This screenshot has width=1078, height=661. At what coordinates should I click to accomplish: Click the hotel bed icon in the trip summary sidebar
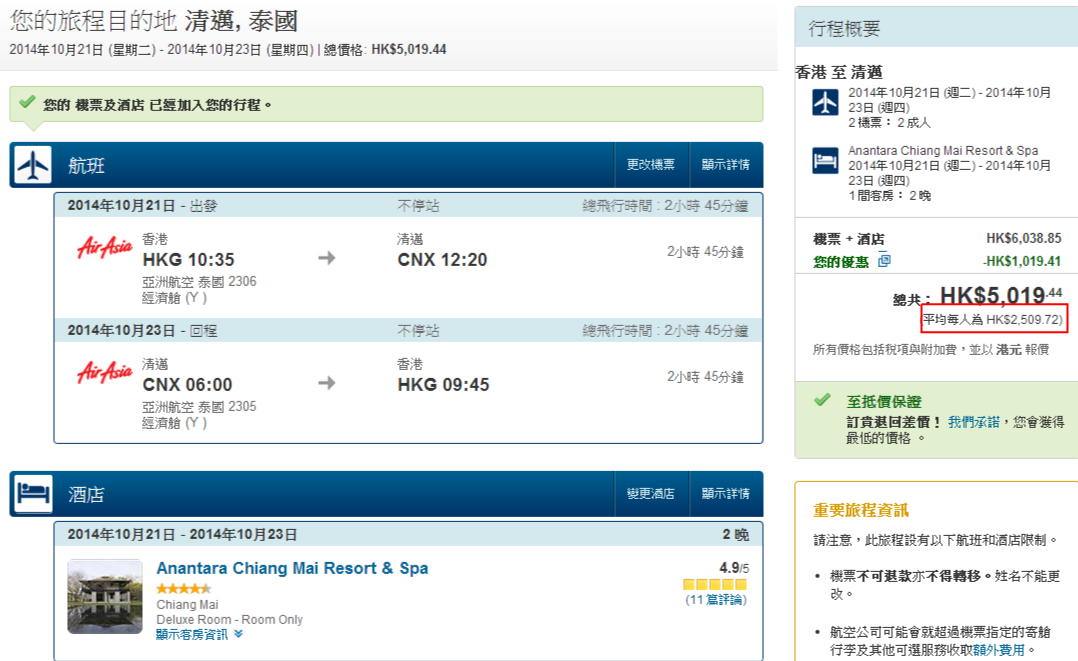pyautogui.click(x=825, y=160)
